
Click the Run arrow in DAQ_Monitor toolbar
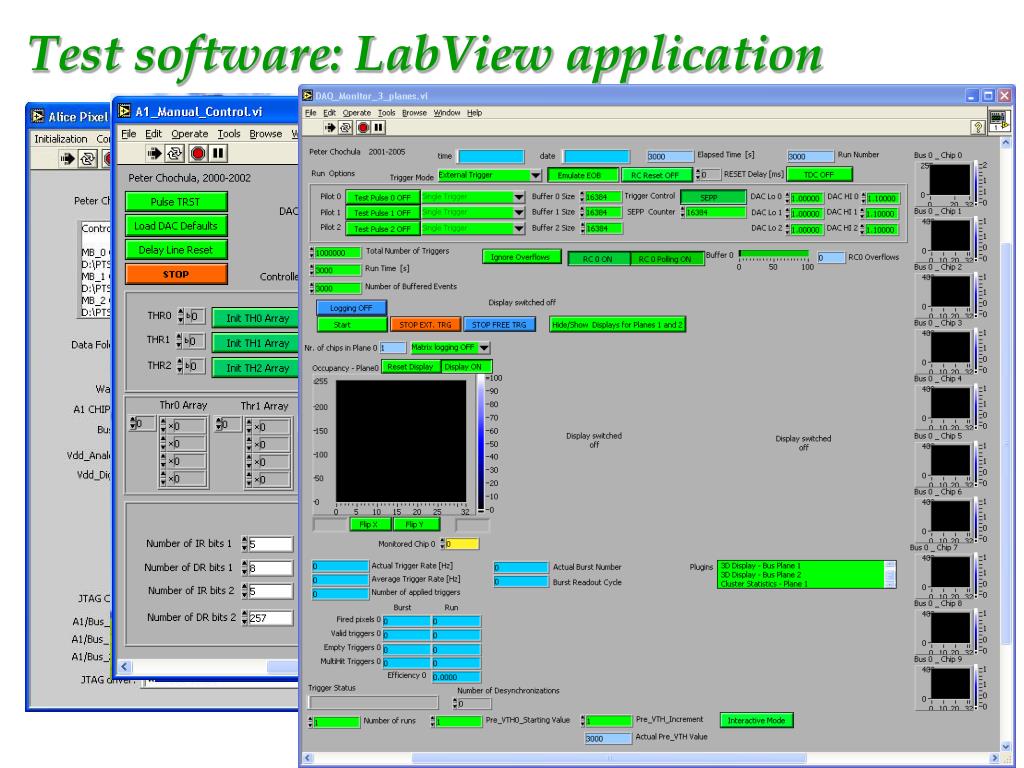330,127
